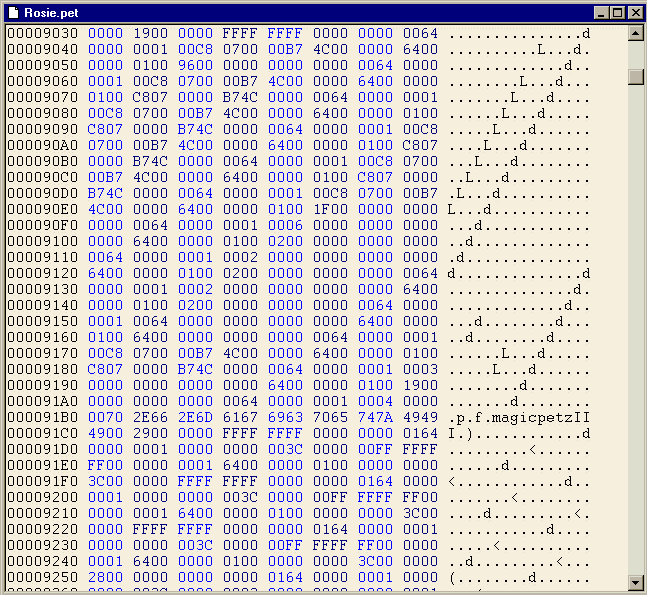Click the scrollbar down arrow
647x595 pixels.
pyautogui.click(x=636, y=582)
